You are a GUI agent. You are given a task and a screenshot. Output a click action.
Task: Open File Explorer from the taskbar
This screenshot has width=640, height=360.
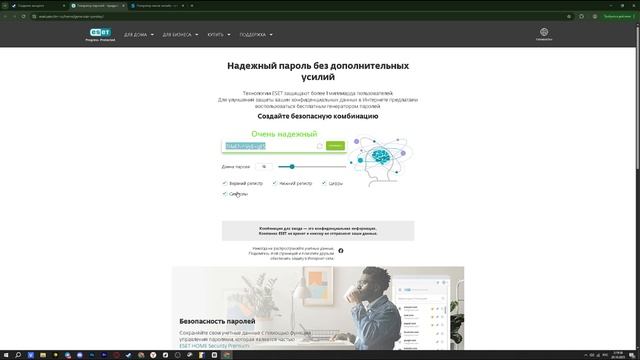(x=43, y=355)
